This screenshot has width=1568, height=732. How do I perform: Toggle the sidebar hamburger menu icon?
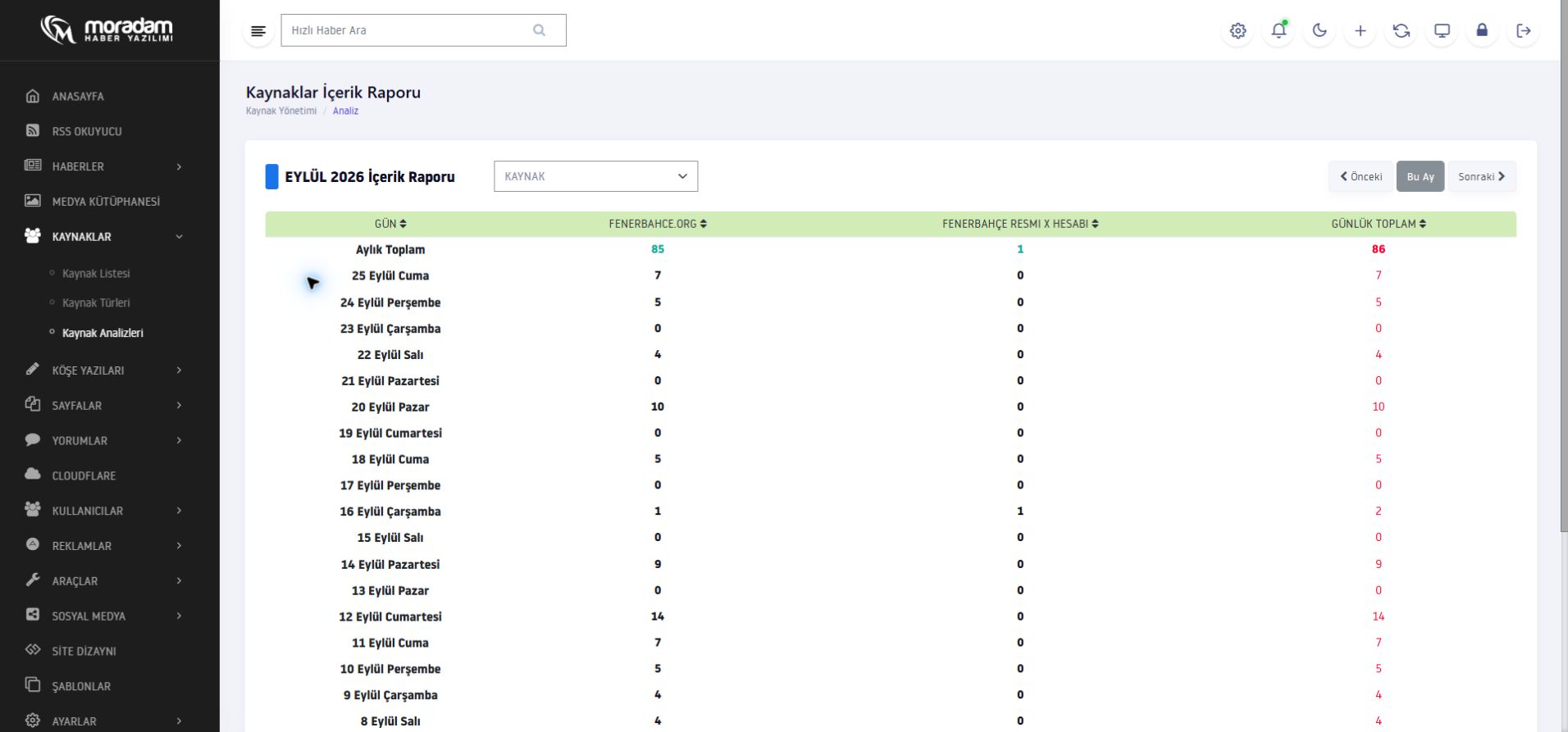pyautogui.click(x=258, y=31)
